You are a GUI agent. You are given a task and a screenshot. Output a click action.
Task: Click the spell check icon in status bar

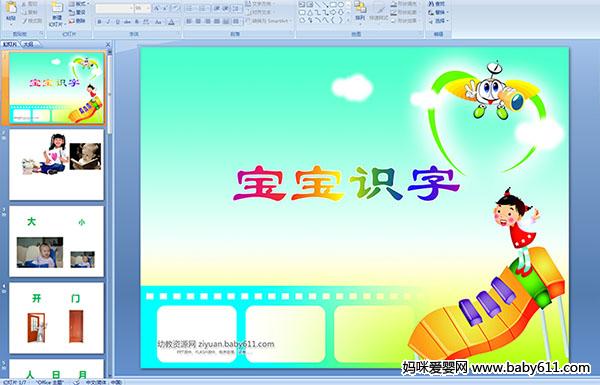[x=76, y=382]
